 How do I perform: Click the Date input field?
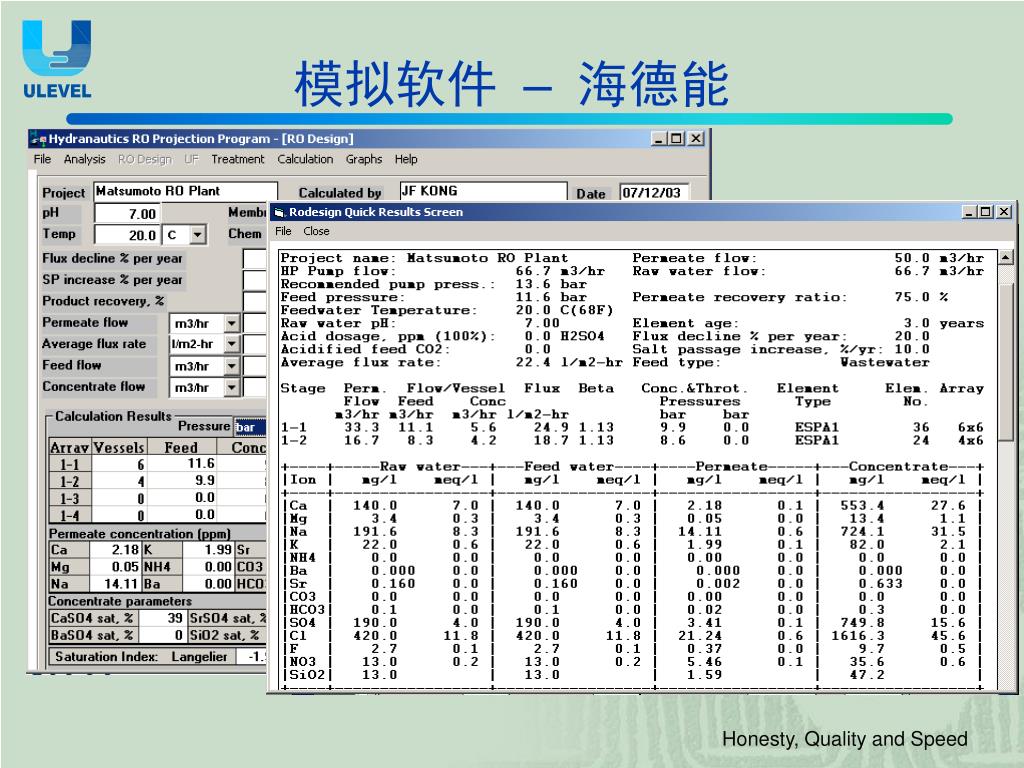click(x=654, y=193)
